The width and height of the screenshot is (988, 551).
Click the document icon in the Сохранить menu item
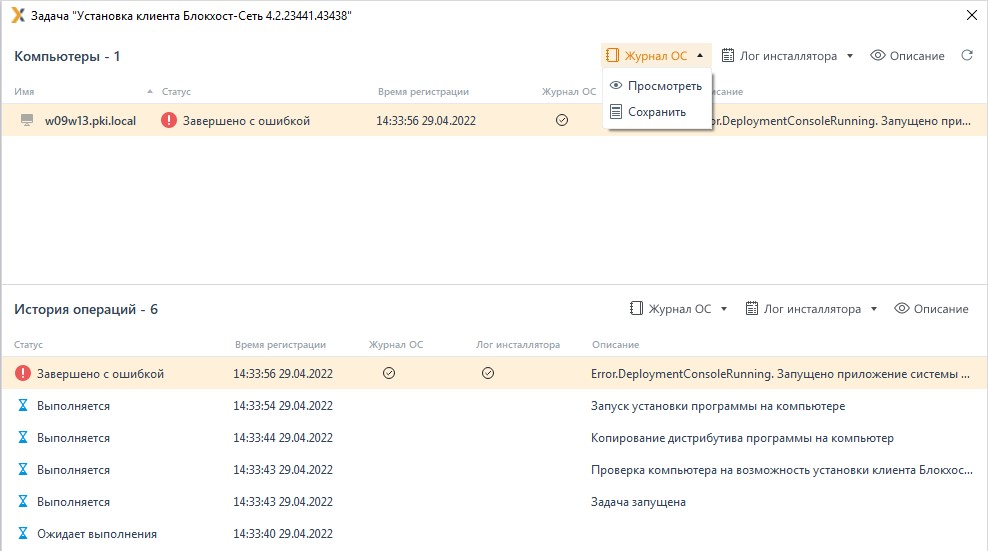pyautogui.click(x=616, y=112)
